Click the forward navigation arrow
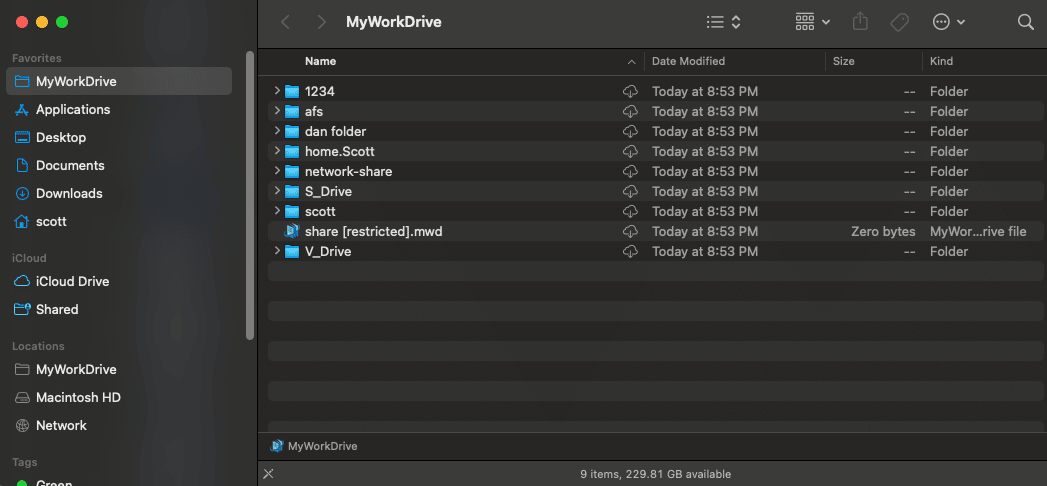Viewport: 1047px width, 486px height. pyautogui.click(x=320, y=22)
